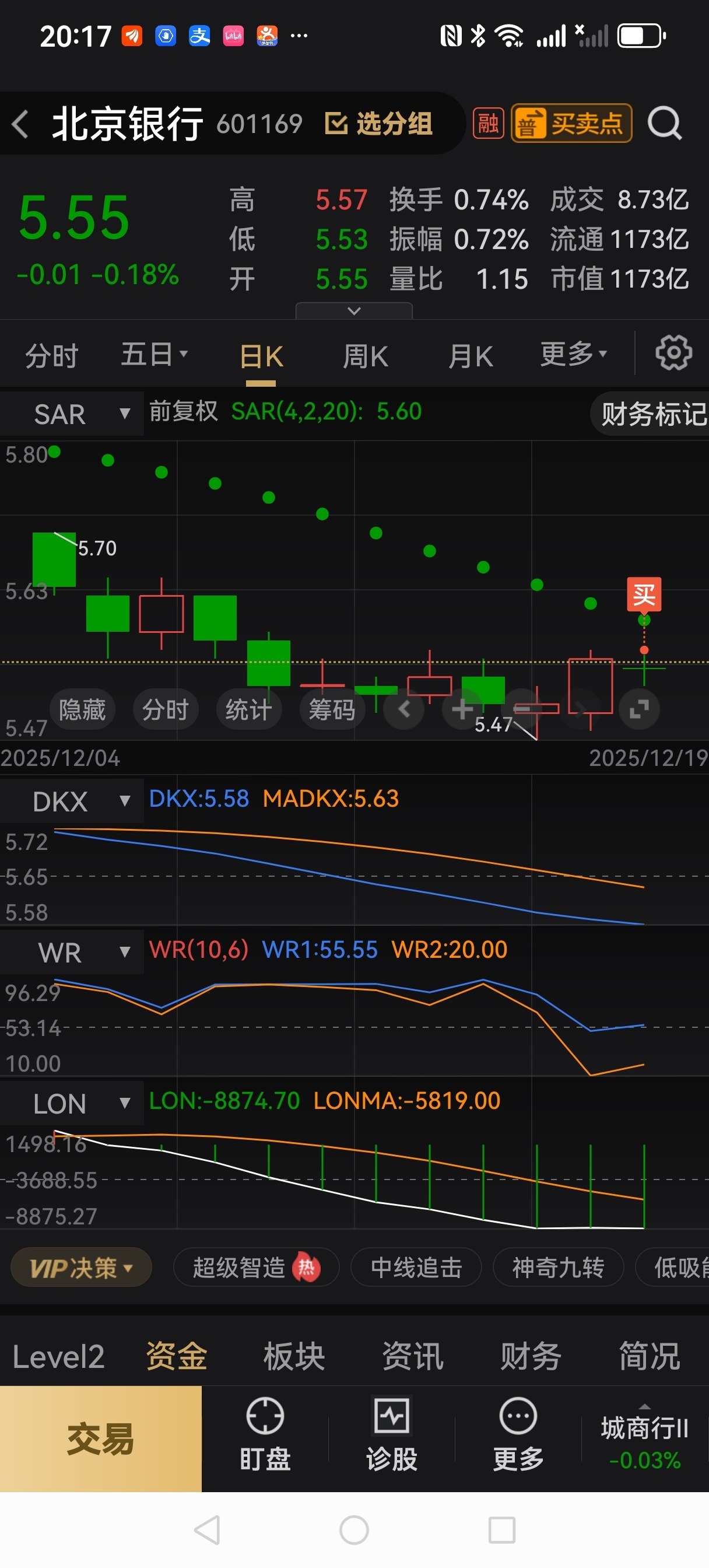The height and width of the screenshot is (1568, 709).
Task: Tap MADKX:5.63 indicator value
Action: coord(331,798)
